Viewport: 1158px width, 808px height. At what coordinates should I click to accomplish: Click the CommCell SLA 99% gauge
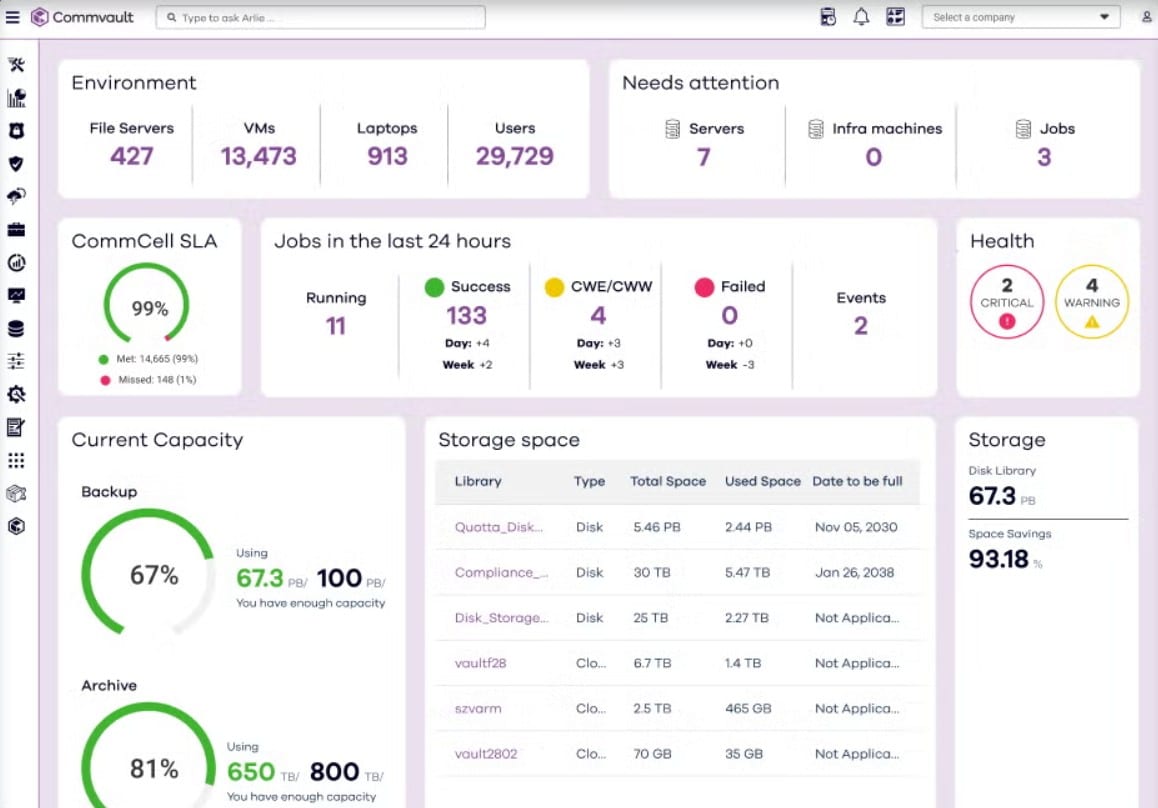(x=147, y=304)
